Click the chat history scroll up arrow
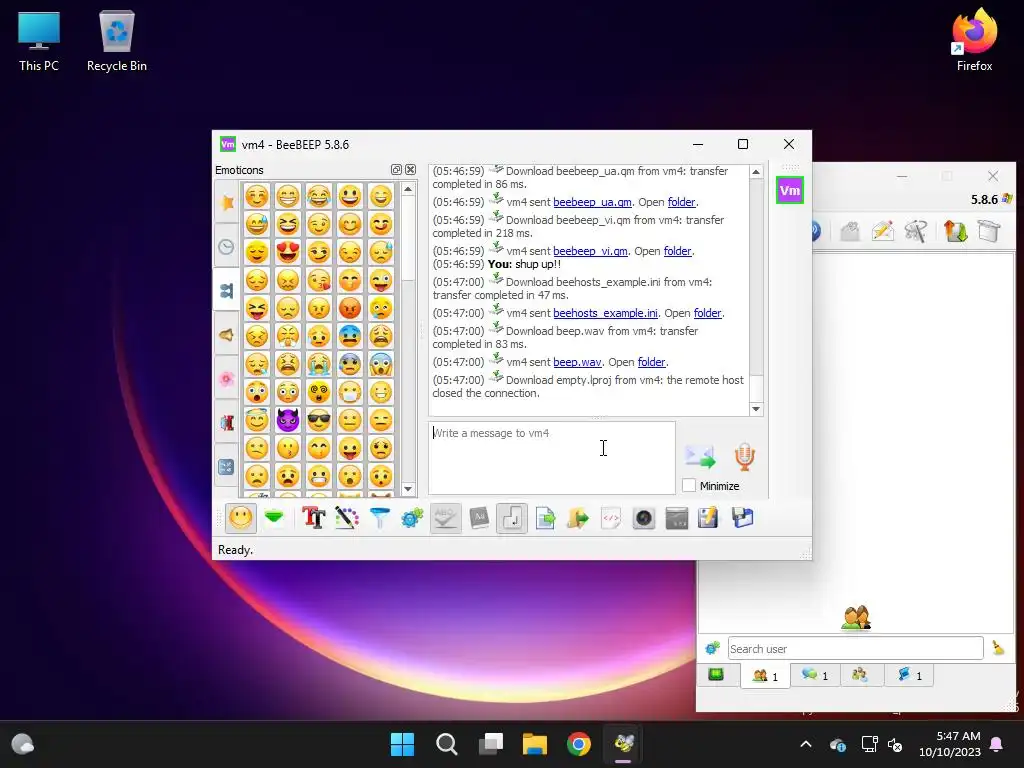The image size is (1024, 768). click(x=756, y=172)
